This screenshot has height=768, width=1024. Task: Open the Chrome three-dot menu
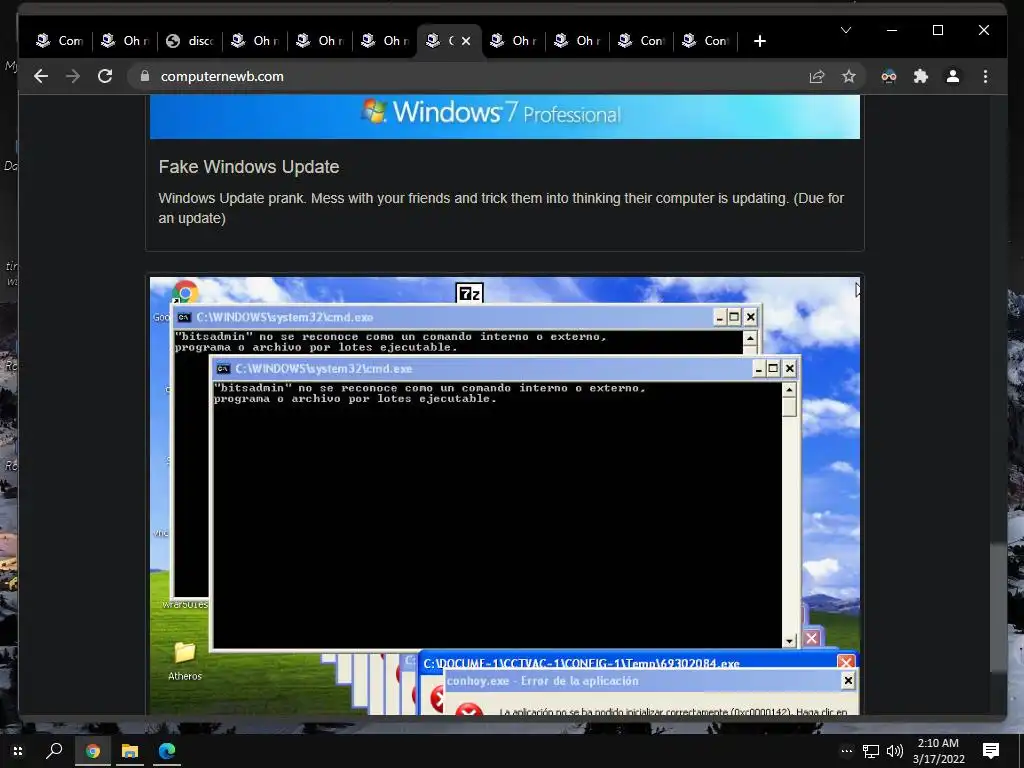pyautogui.click(x=985, y=76)
